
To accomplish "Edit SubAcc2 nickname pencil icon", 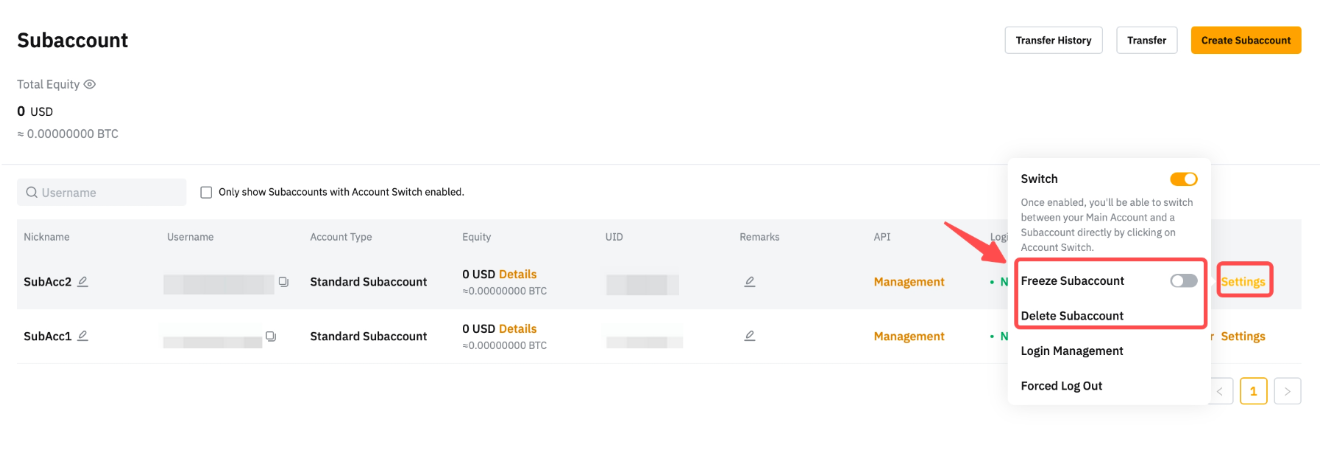I will pyautogui.click(x=83, y=281).
